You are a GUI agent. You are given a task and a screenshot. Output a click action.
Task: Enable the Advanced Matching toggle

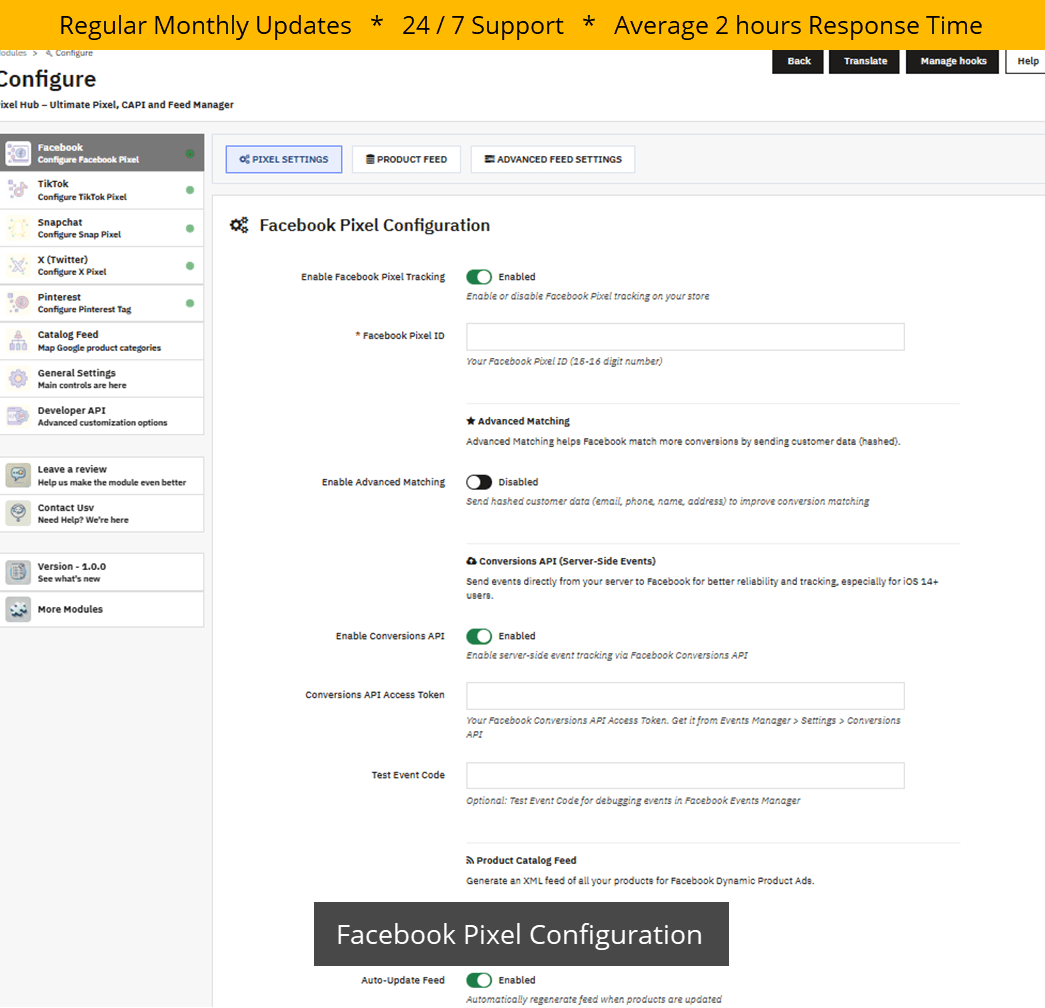coord(479,482)
